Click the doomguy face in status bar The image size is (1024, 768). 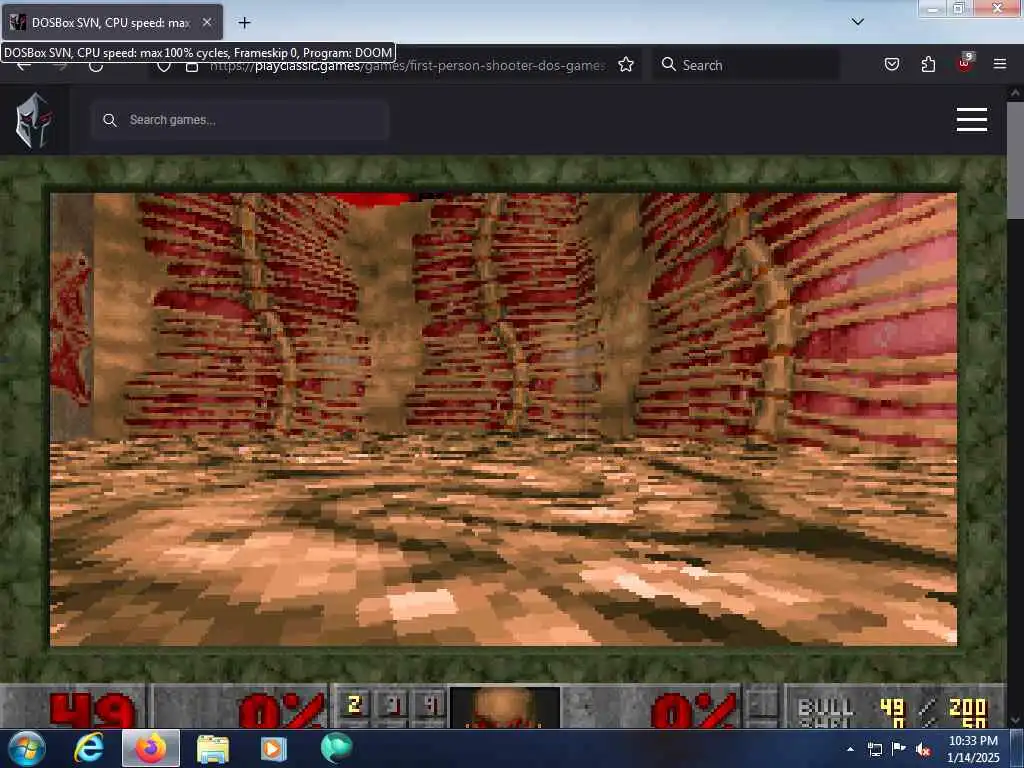click(504, 708)
